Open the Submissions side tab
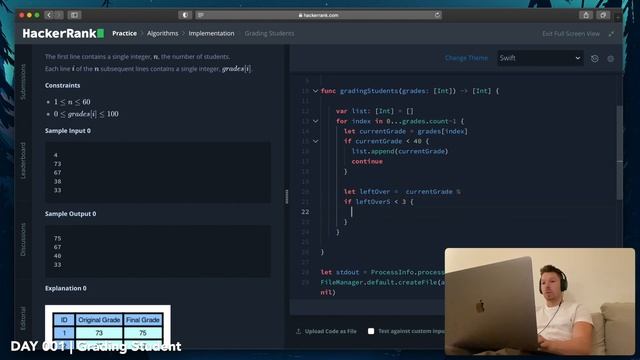640x360 pixels. [x=23, y=82]
